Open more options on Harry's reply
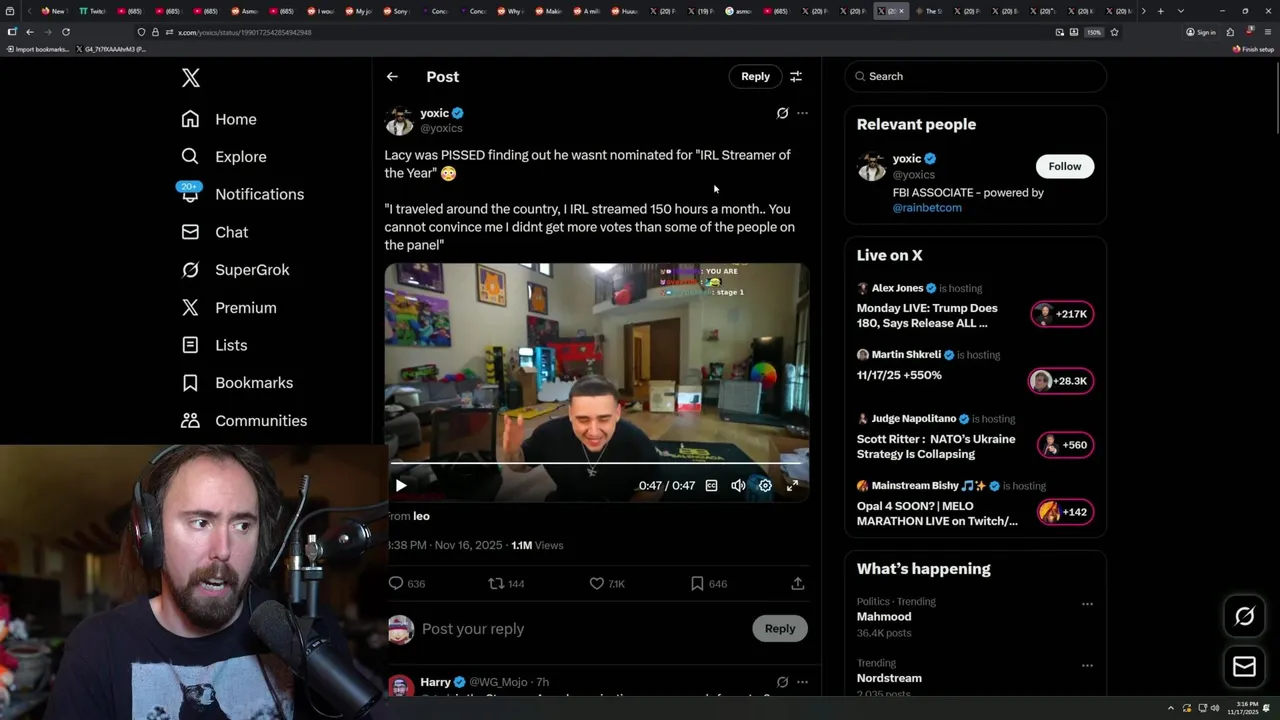This screenshot has height=720, width=1280. [x=802, y=682]
